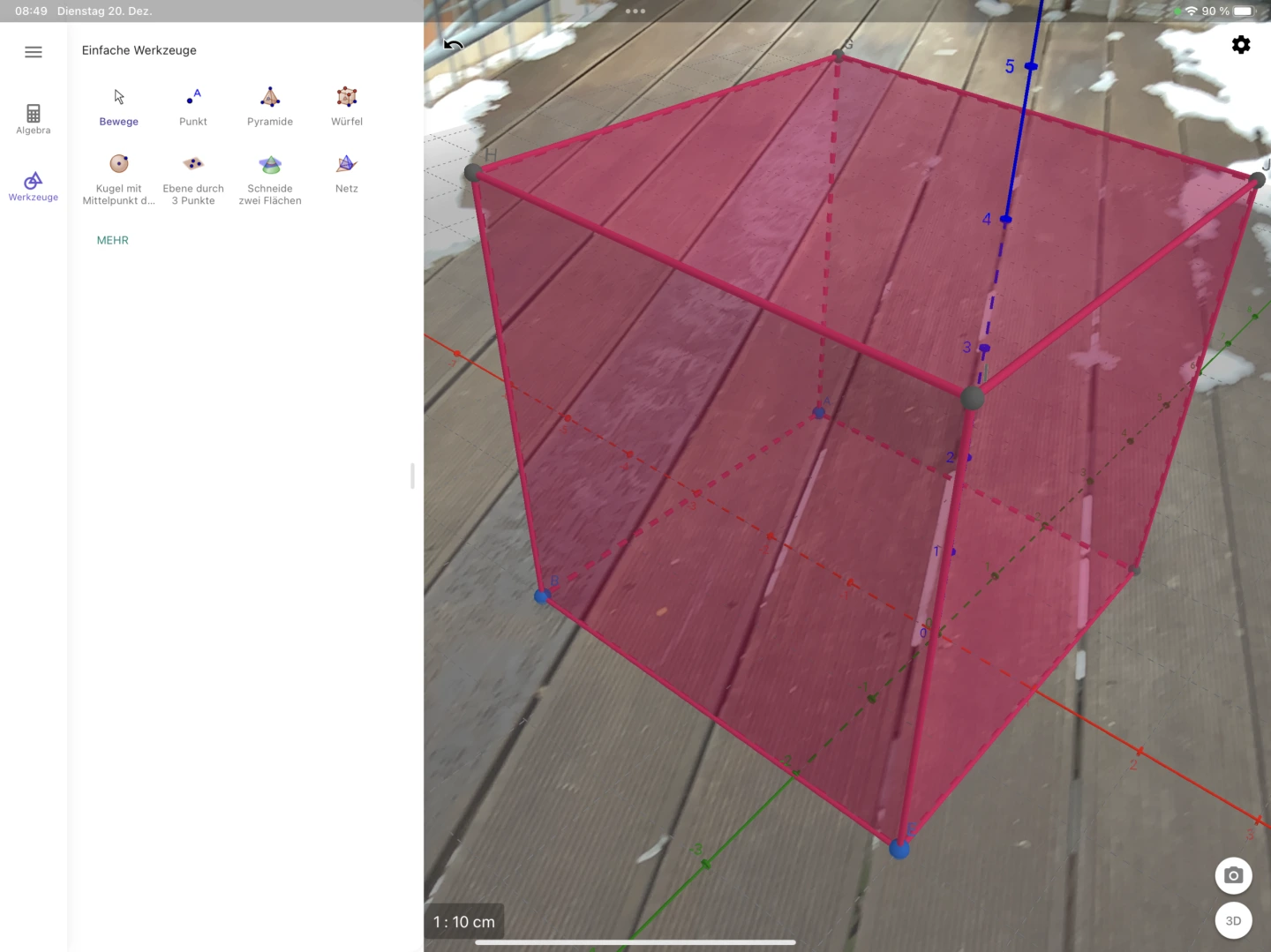Click the bottom horizontal scrollbar
1271x952 pixels.
click(635, 942)
